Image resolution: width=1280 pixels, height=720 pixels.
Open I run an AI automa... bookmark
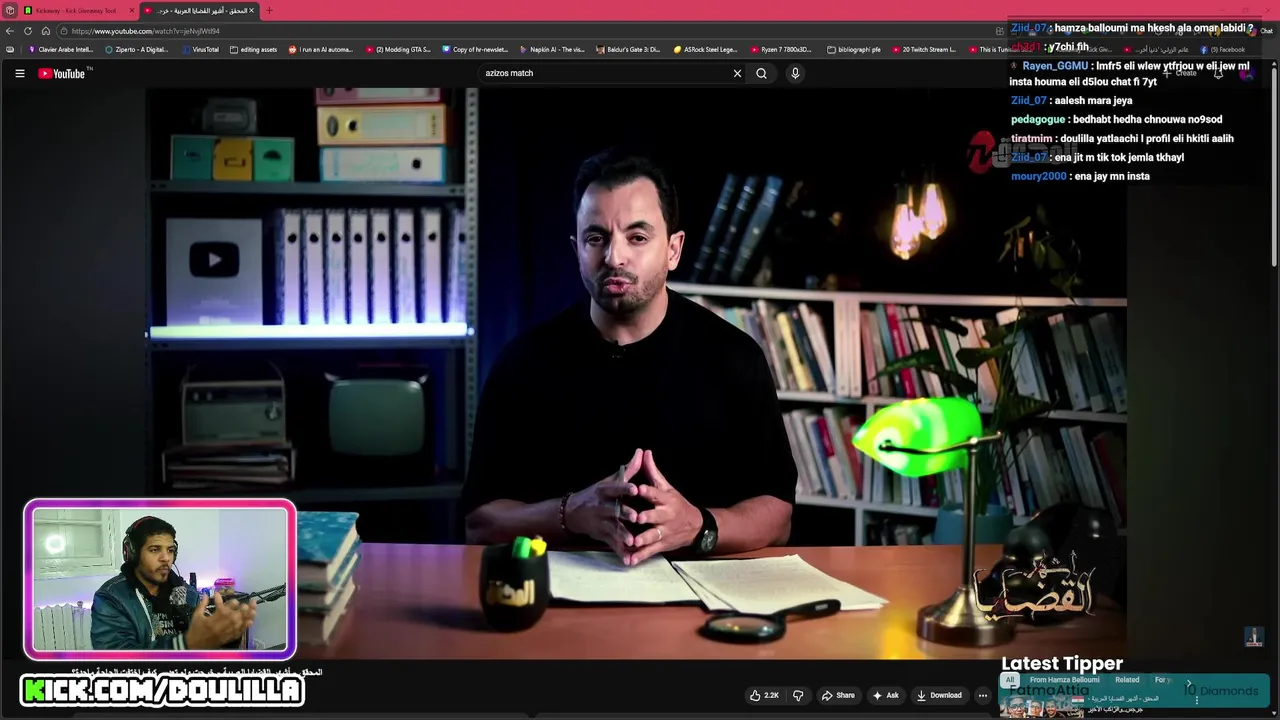click(321, 49)
